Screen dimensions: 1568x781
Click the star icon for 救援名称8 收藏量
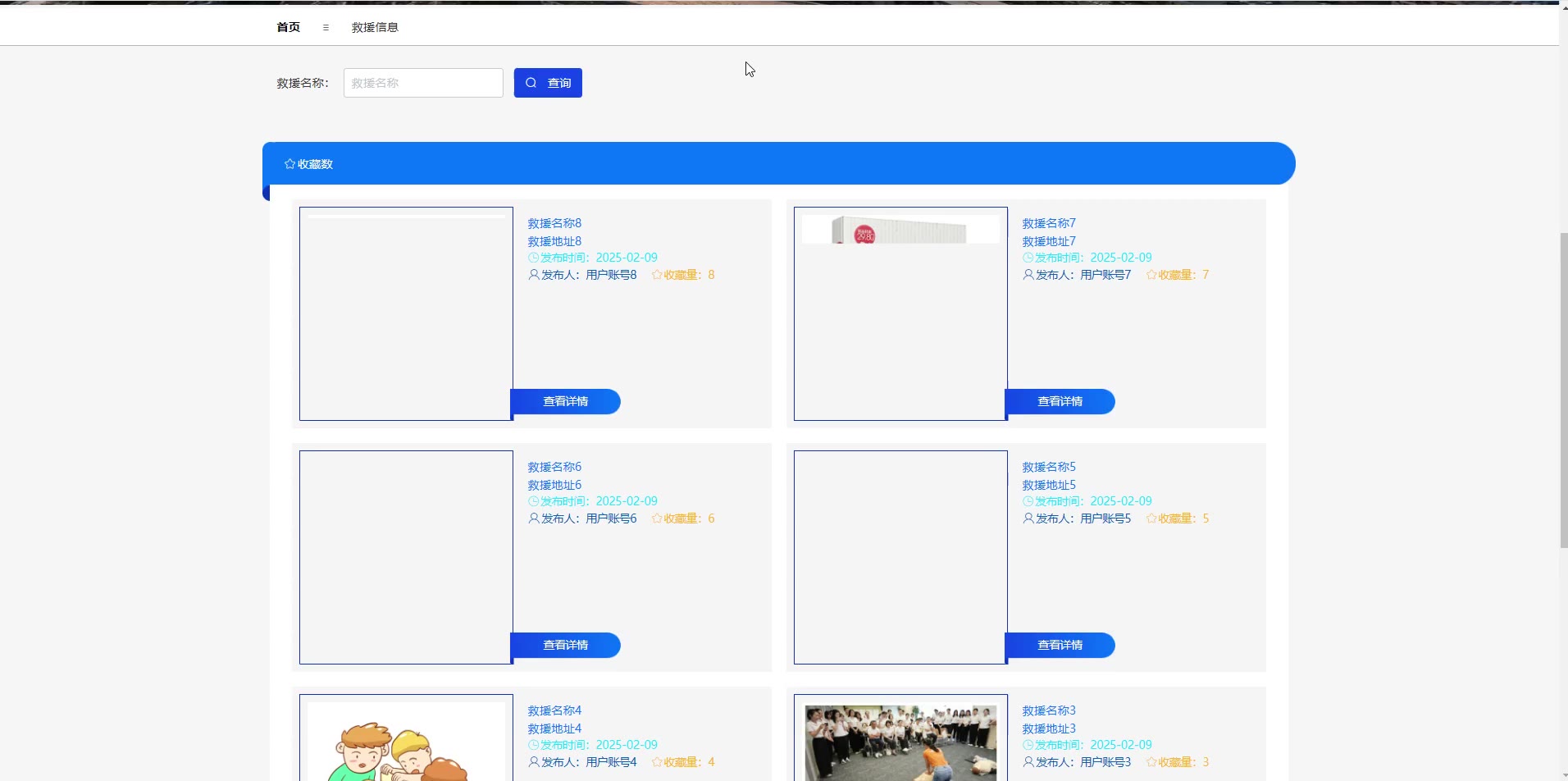[657, 275]
